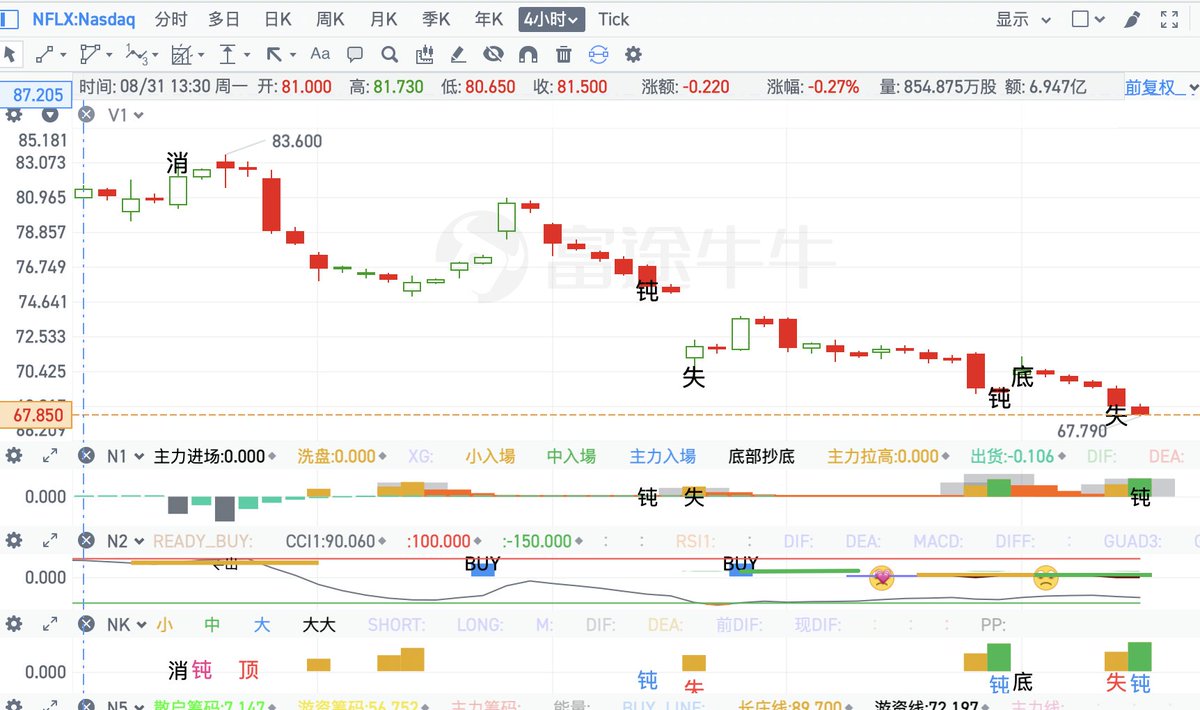Maximize the N1 indicator panel
The height and width of the screenshot is (710, 1200).
click(50, 456)
